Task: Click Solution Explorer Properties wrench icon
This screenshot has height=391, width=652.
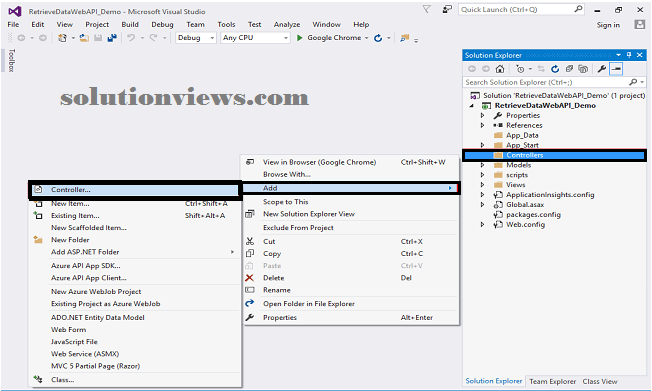Action: click(x=602, y=69)
